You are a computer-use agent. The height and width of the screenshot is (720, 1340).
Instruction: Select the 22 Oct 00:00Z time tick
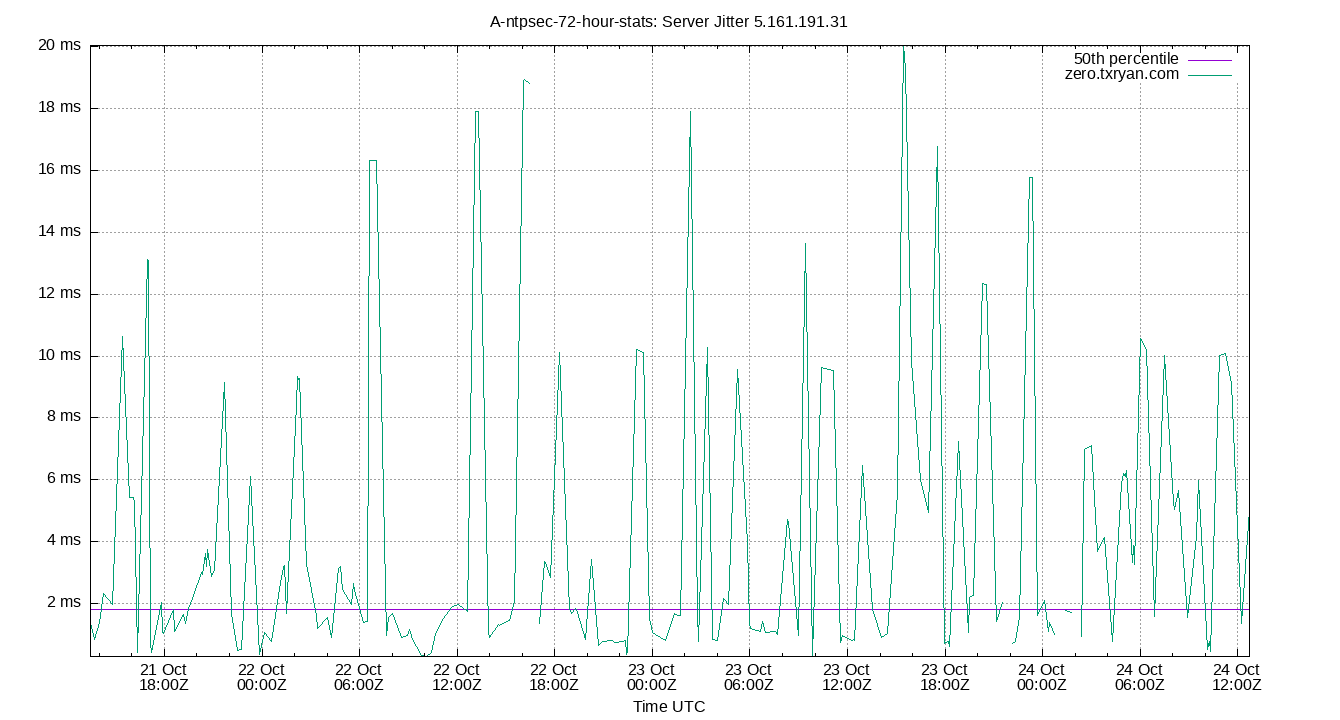point(261,677)
